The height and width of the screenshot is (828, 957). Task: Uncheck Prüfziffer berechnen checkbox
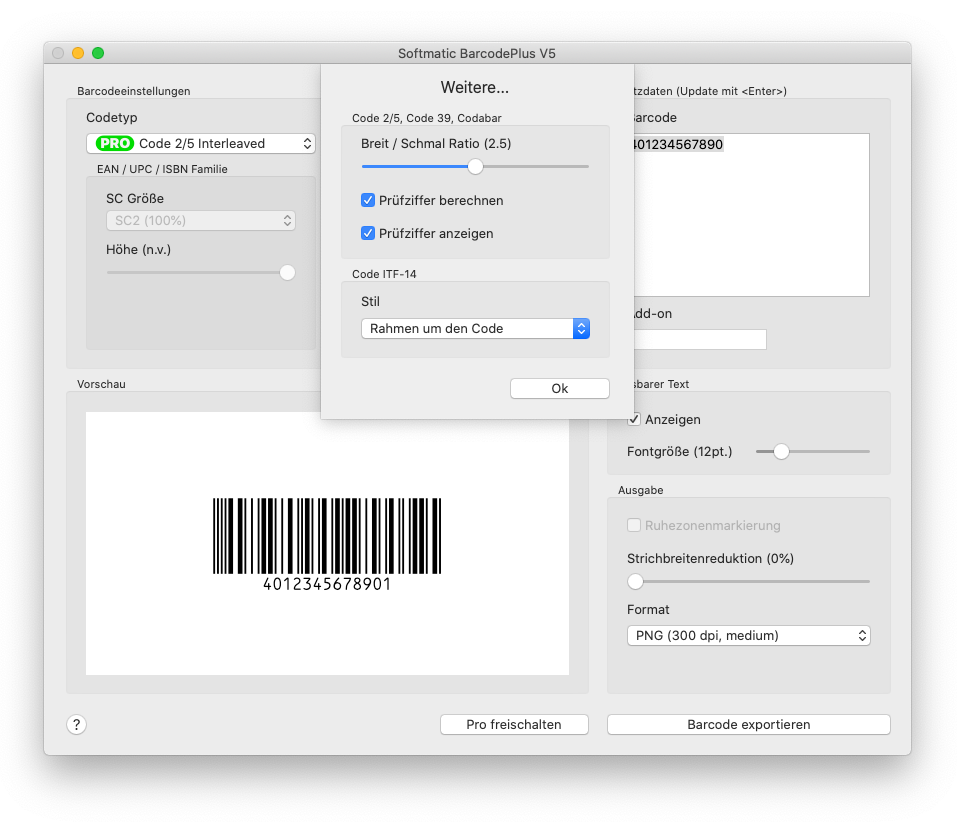[x=368, y=201]
